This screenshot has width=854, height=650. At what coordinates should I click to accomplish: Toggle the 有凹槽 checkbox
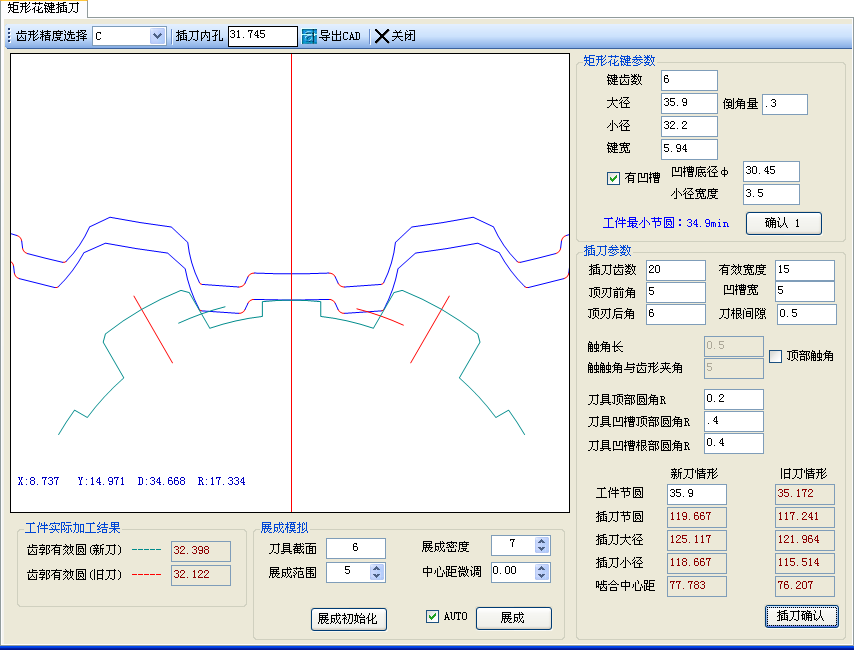tap(613, 178)
